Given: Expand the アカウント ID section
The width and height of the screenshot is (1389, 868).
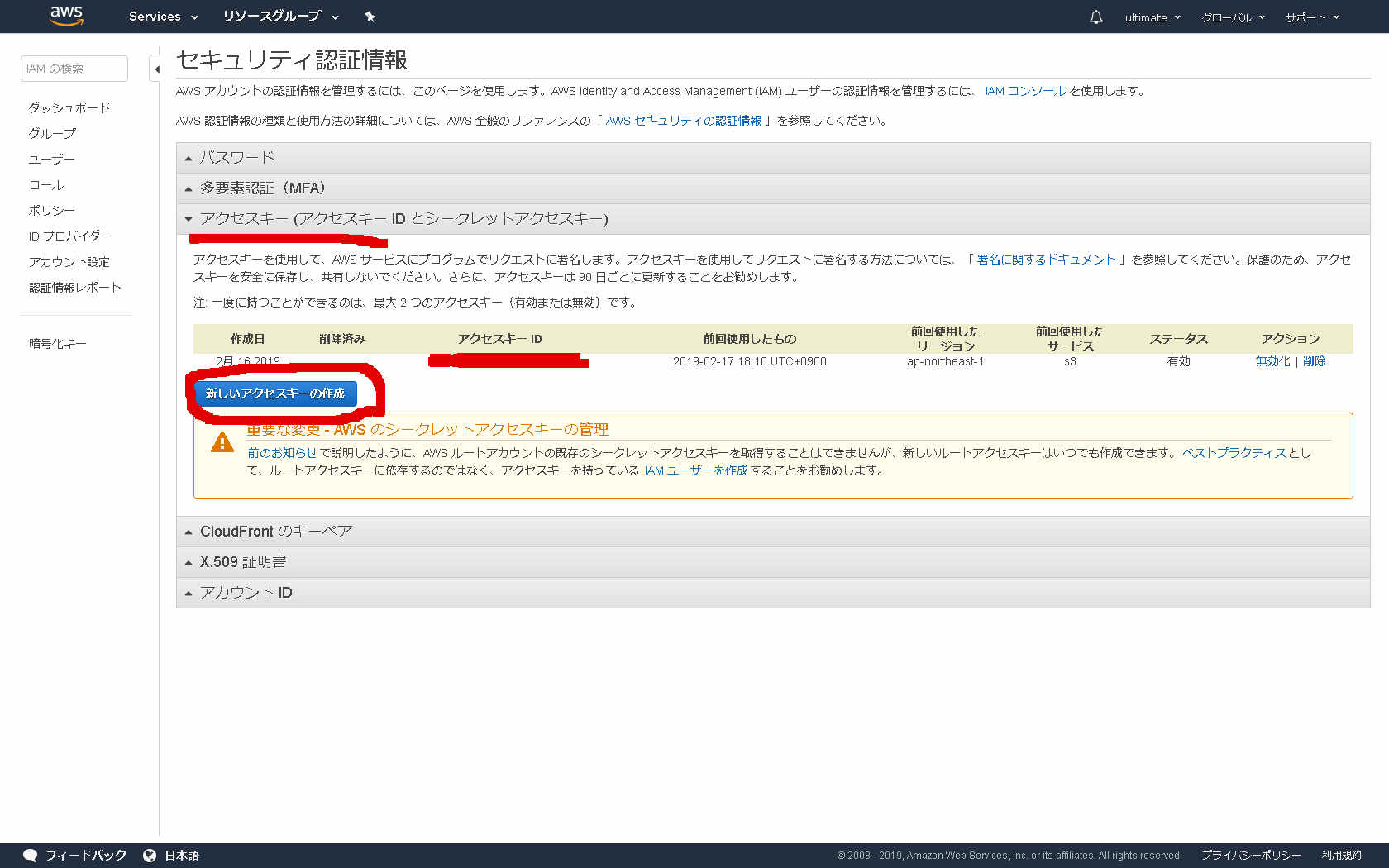Looking at the screenshot, I should [x=773, y=593].
